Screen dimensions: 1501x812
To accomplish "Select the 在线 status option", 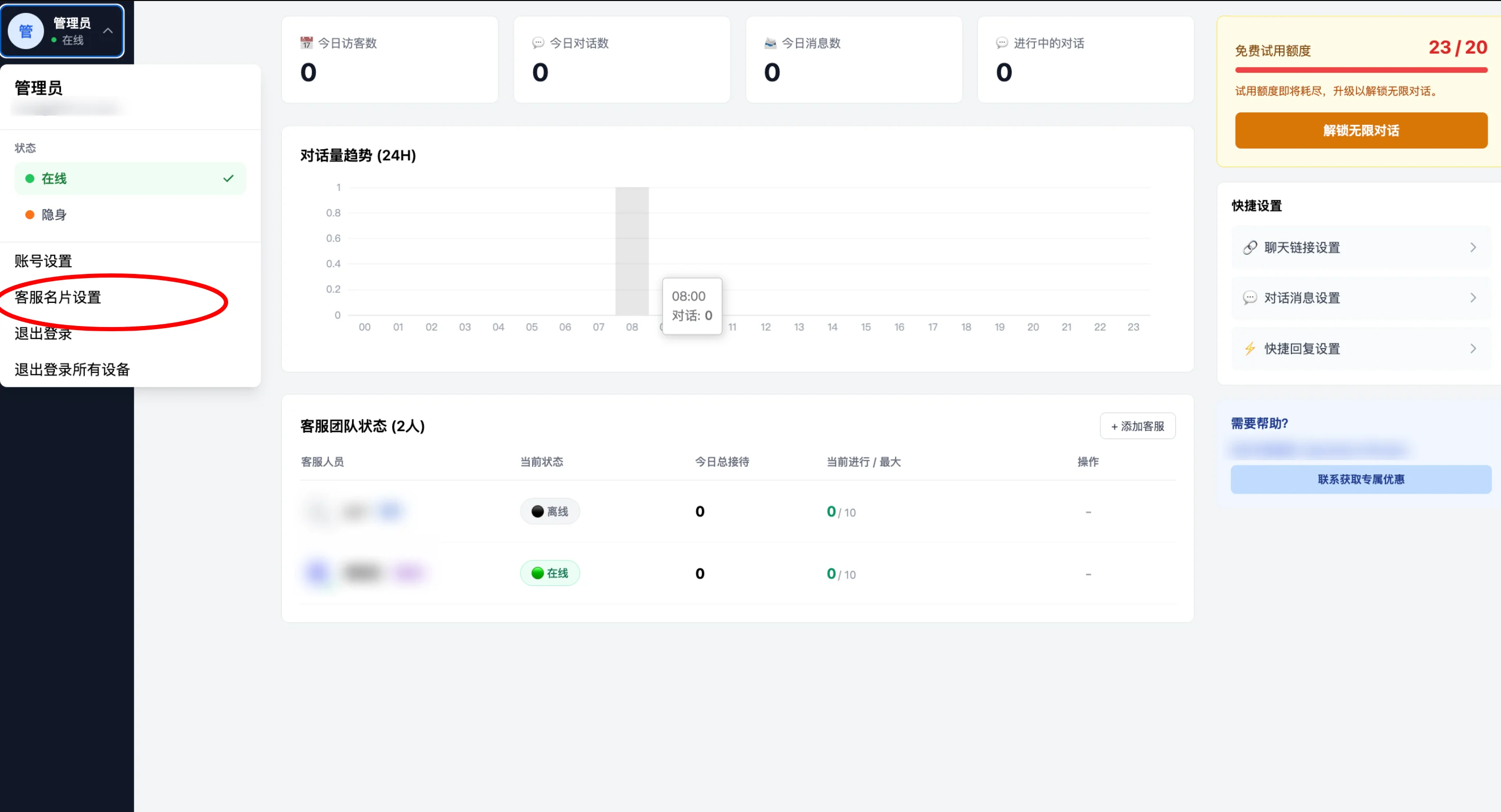I will [53, 178].
